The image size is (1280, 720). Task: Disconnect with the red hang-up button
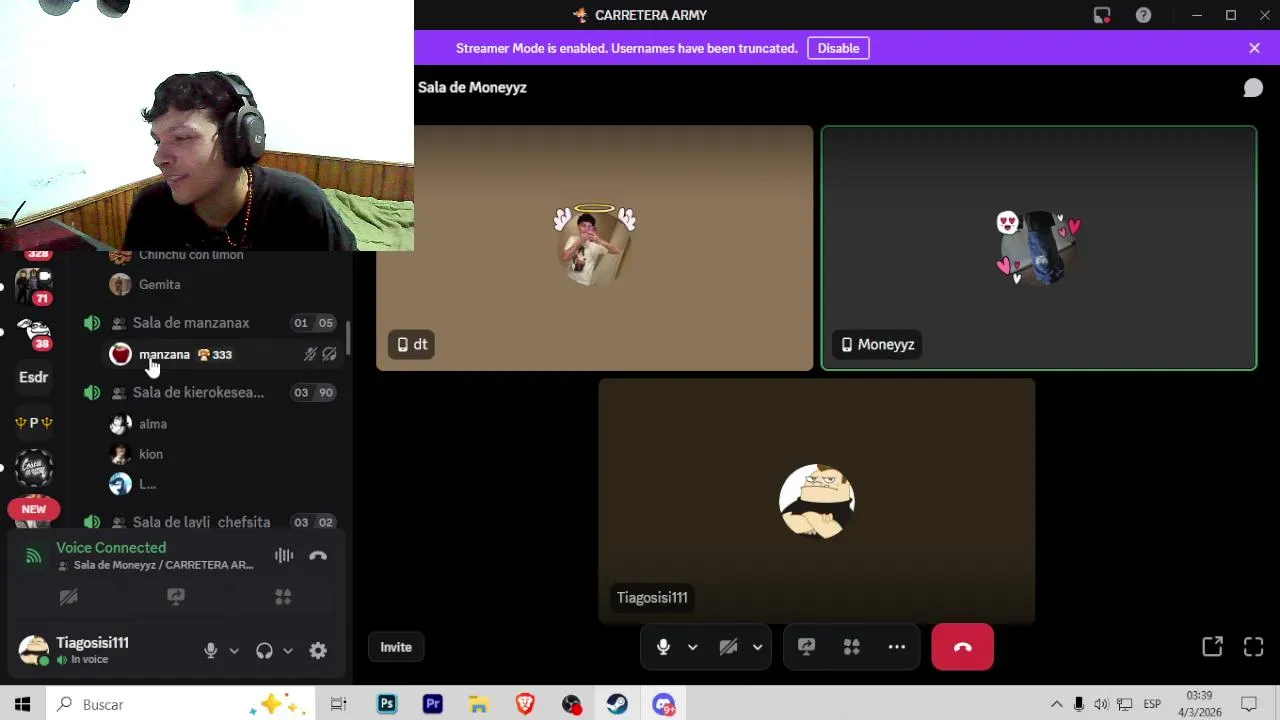[x=962, y=647]
